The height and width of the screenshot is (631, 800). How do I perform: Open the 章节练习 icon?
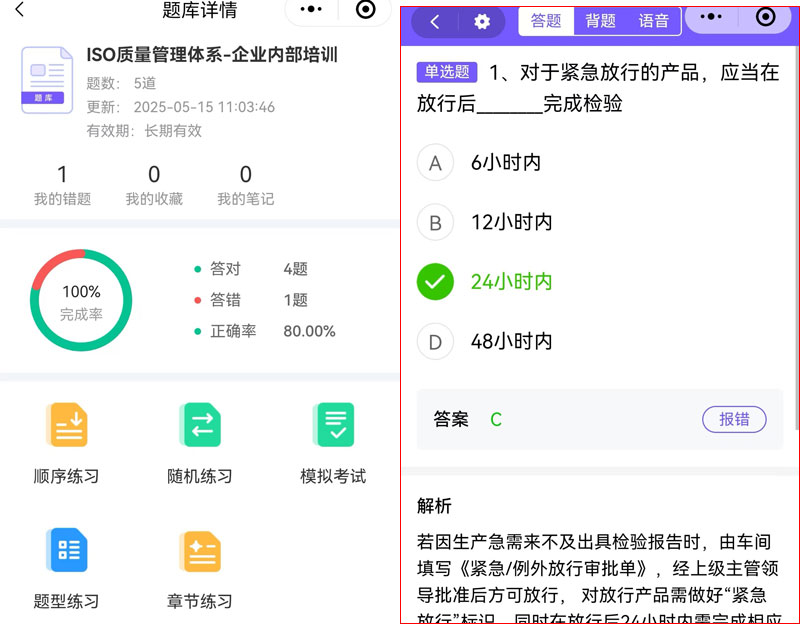click(200, 551)
